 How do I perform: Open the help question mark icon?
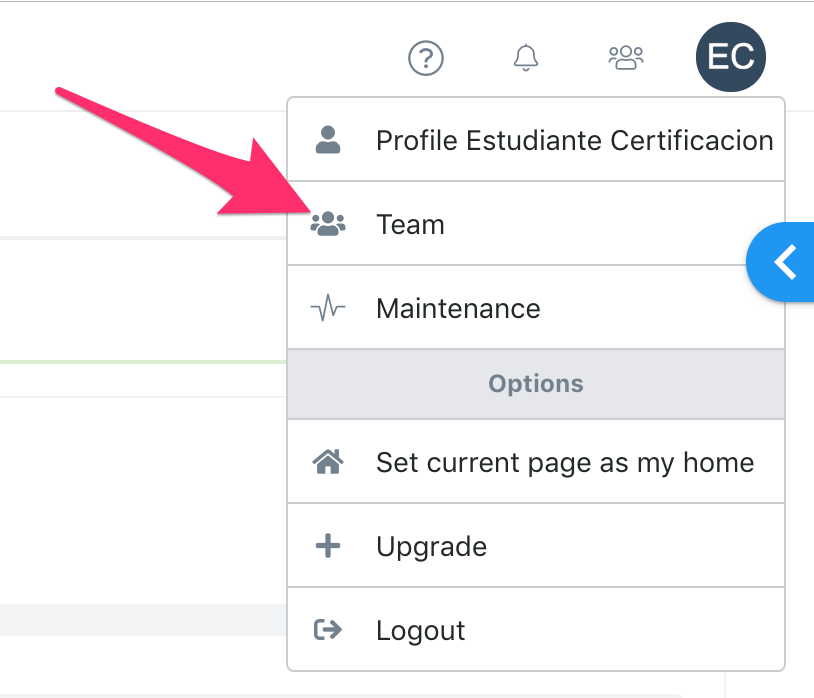coord(426,58)
